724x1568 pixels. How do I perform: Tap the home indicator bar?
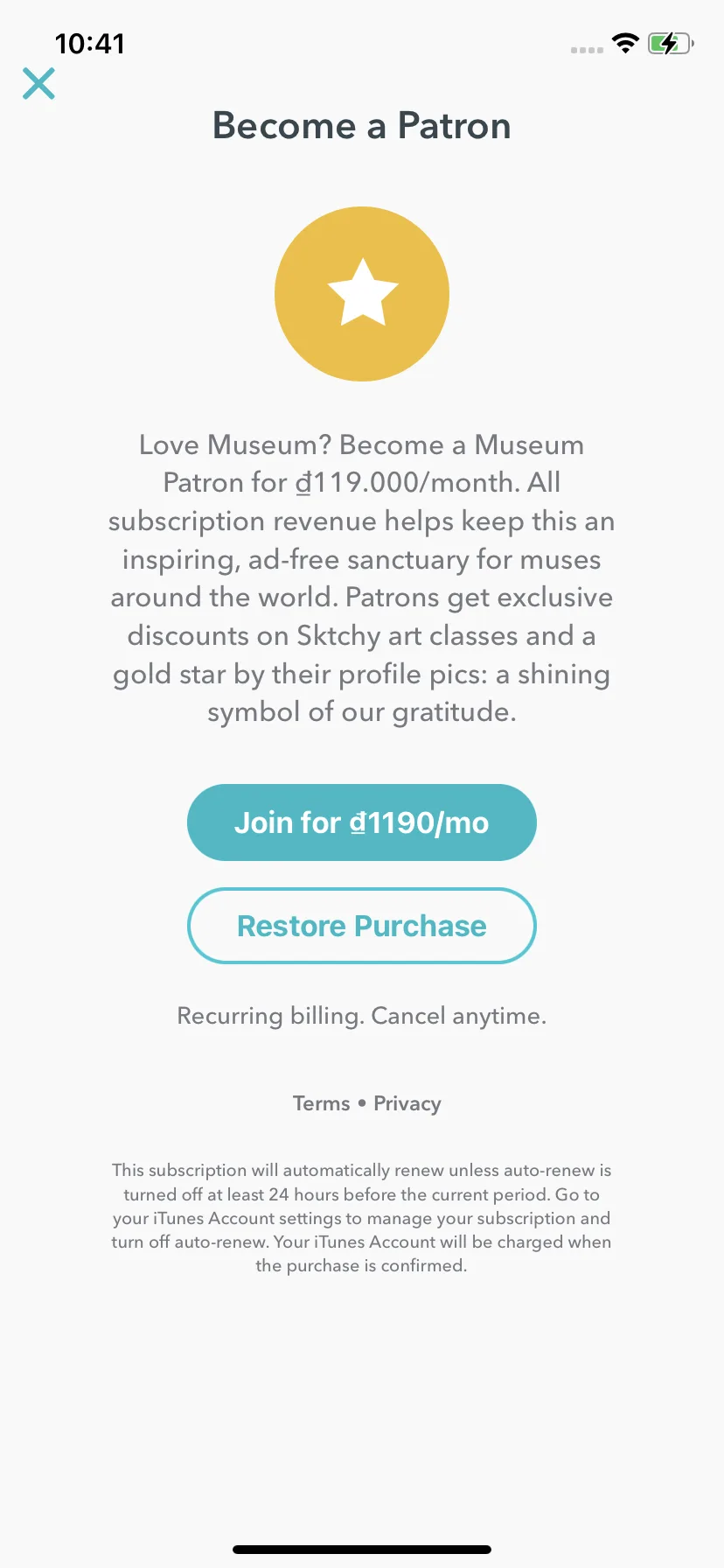pos(362,1550)
